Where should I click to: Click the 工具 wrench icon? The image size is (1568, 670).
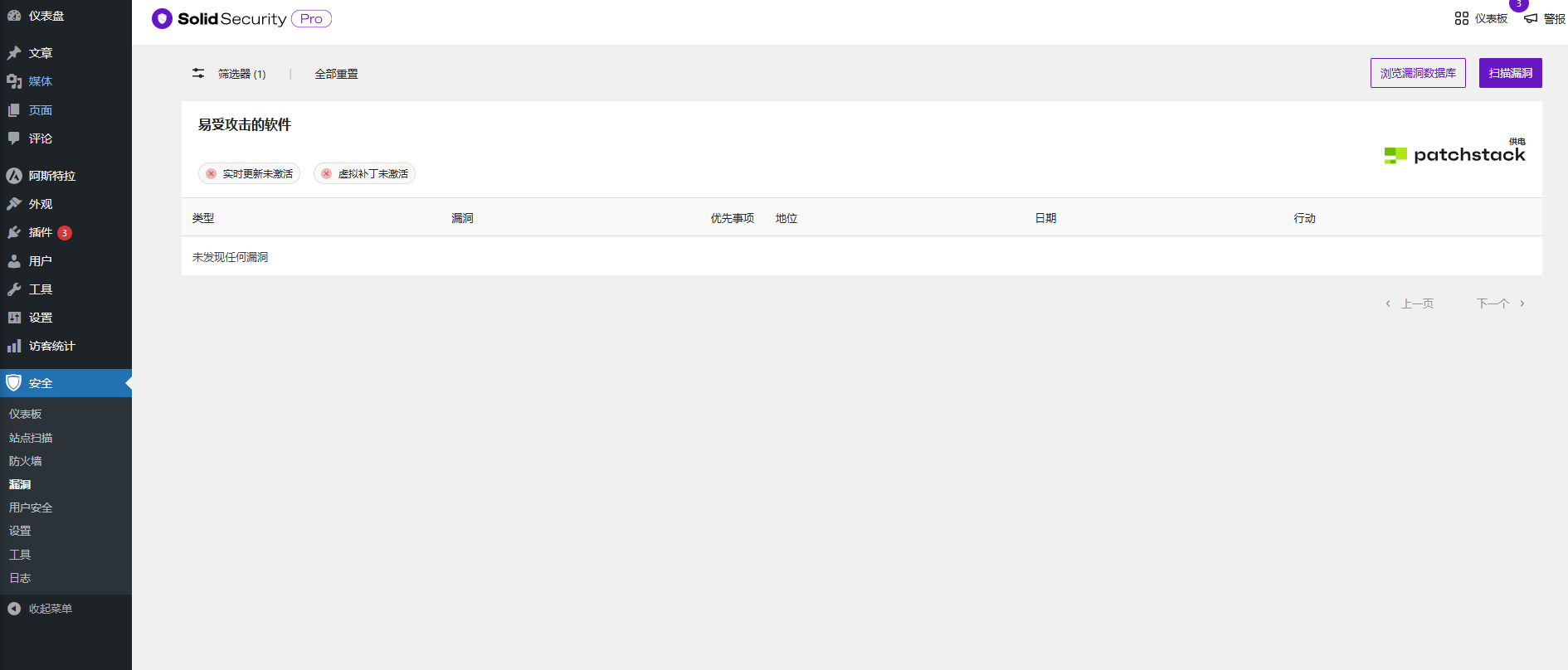[x=14, y=289]
